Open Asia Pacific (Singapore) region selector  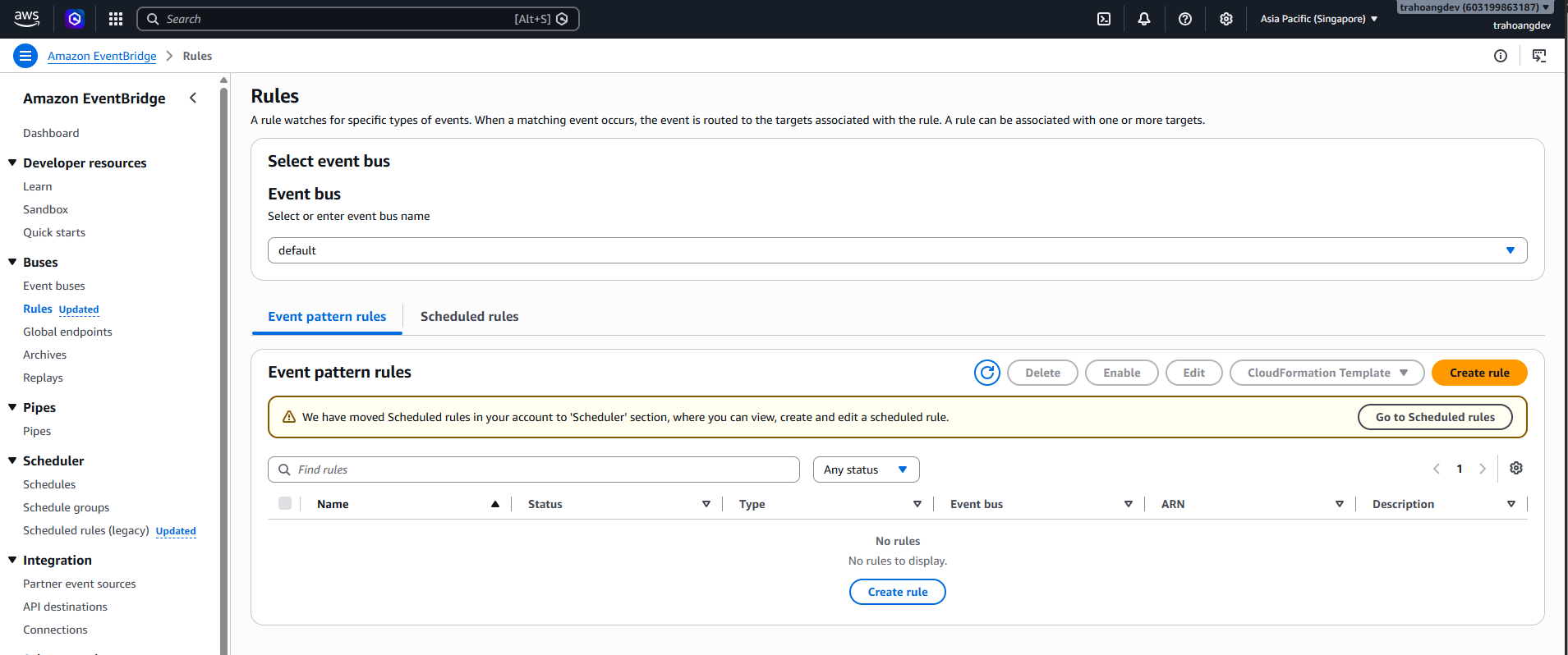1318,19
